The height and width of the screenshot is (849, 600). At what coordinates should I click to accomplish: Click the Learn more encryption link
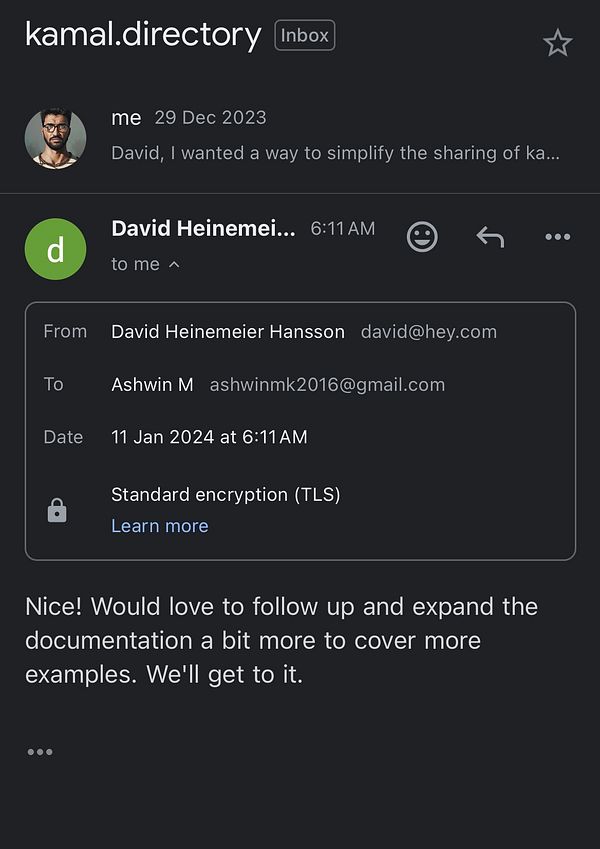tap(160, 526)
